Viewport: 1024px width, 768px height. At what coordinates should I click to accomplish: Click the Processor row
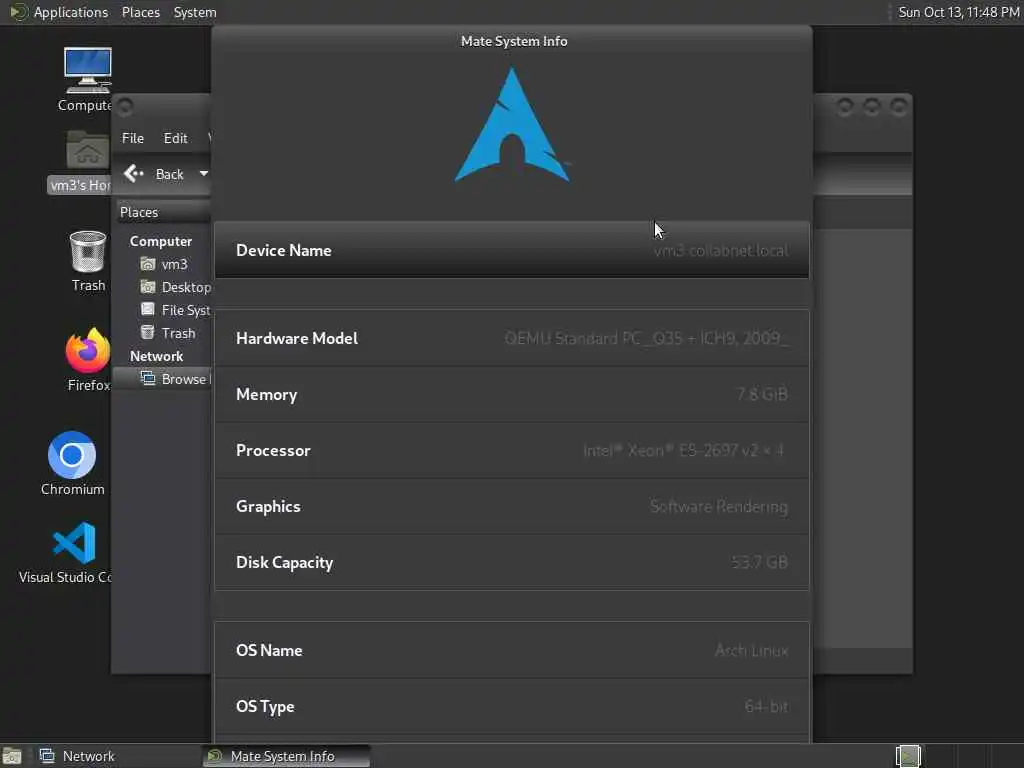pyautogui.click(x=512, y=451)
